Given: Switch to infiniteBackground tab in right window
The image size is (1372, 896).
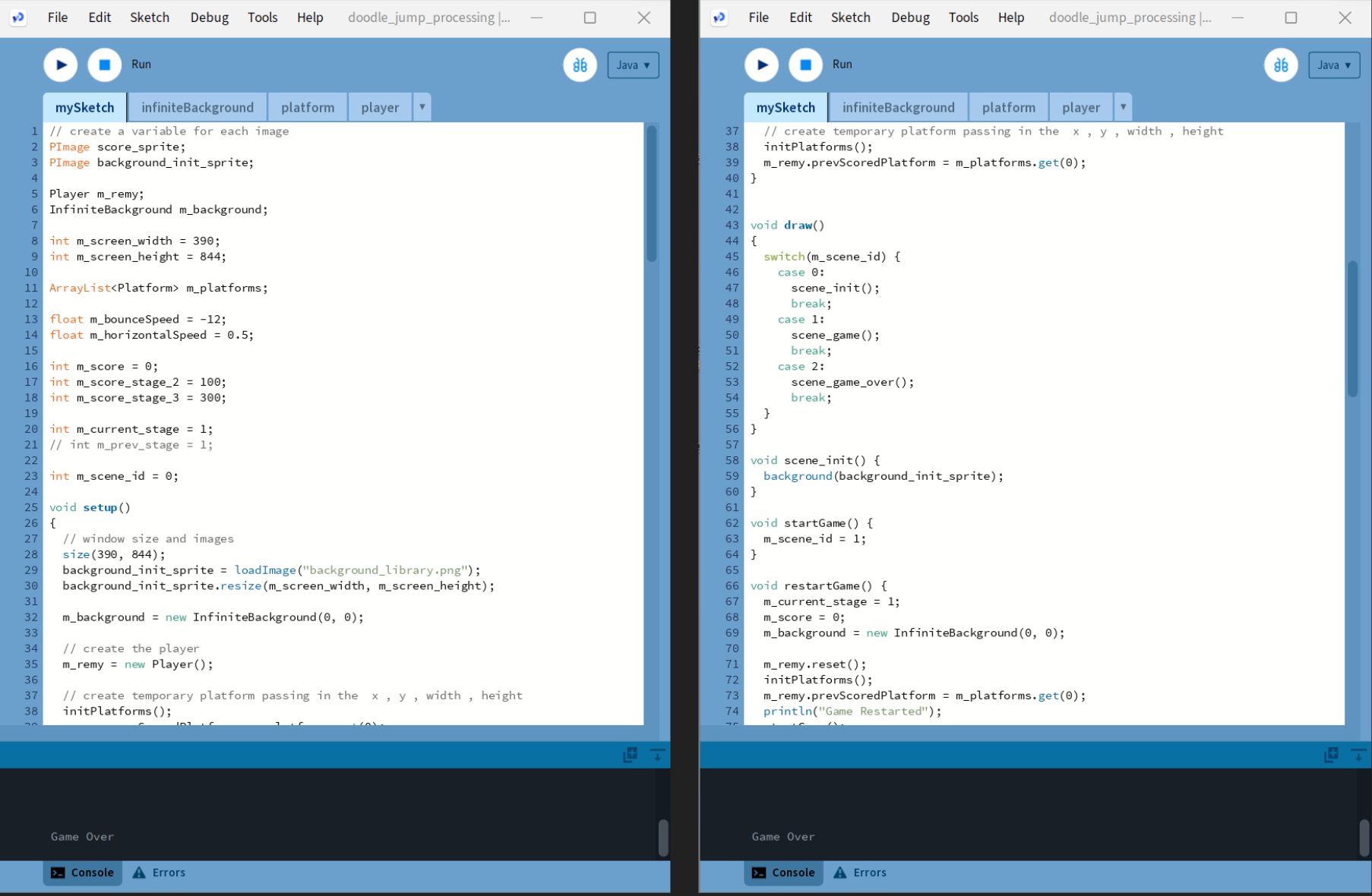Looking at the screenshot, I should coord(899,108).
